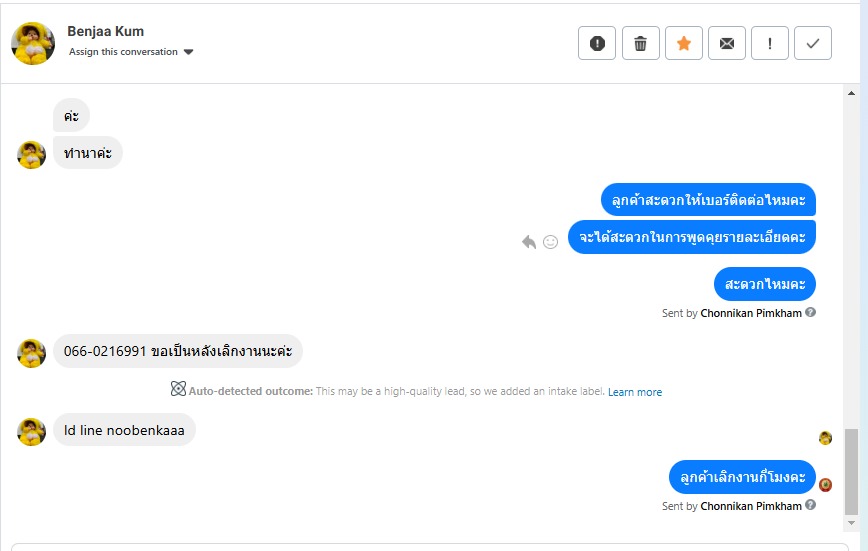Click the reply arrow beside the message
This screenshot has width=868, height=551.
(x=529, y=241)
